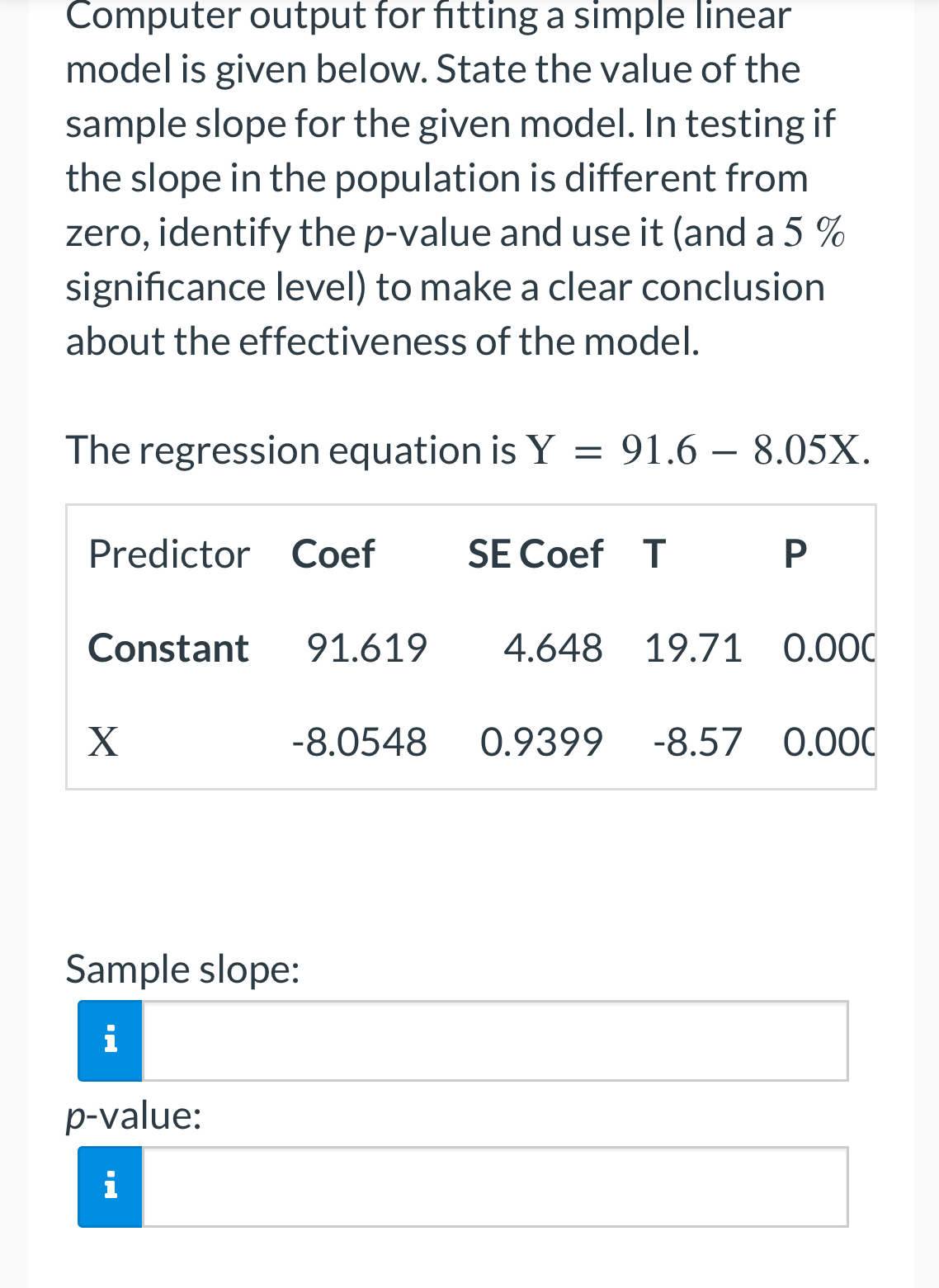Click the info icon beside Sample slope field
The height and width of the screenshot is (1288, 939).
tap(109, 1040)
